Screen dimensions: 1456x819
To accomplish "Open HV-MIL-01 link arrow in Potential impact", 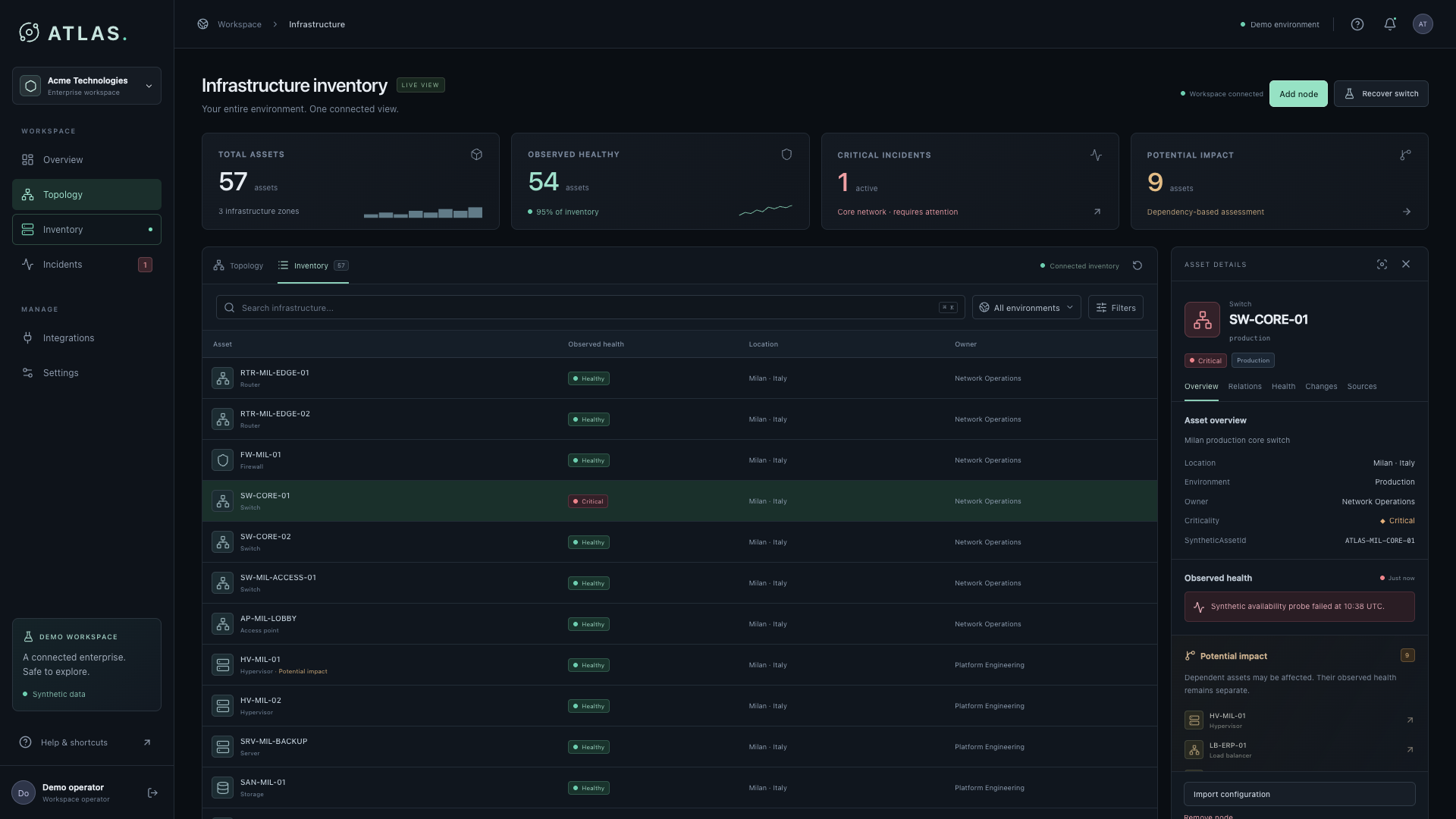I will click(x=1410, y=720).
